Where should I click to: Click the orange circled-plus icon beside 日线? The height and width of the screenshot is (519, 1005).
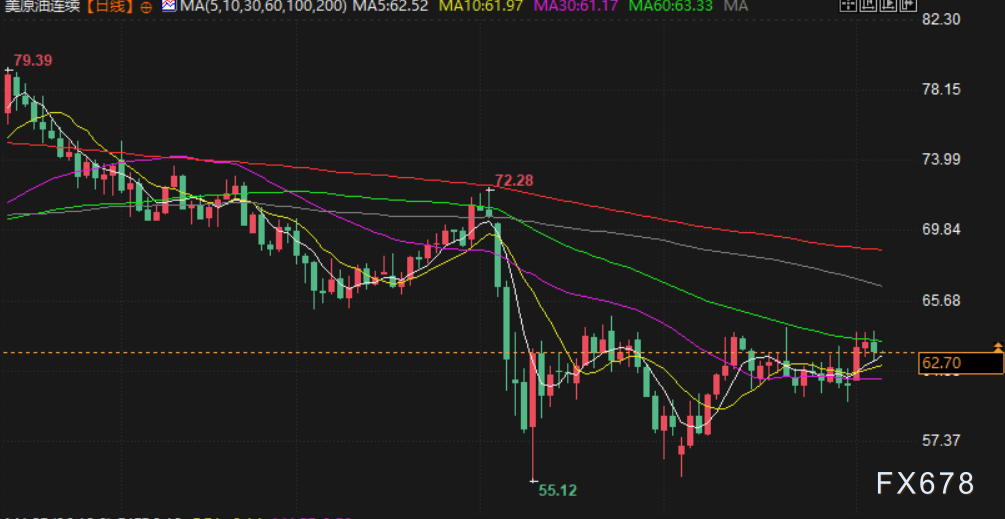pos(147,7)
